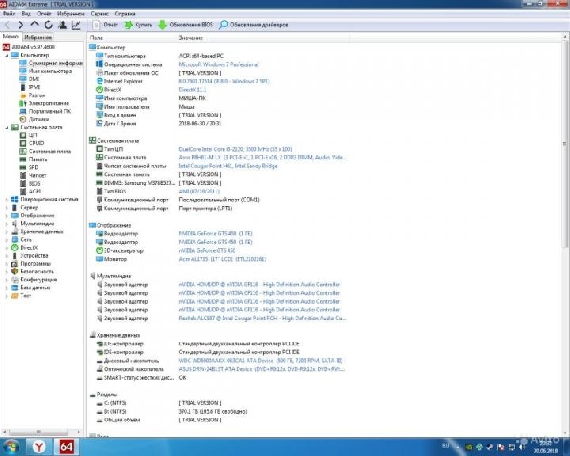The height and width of the screenshot is (456, 570).
Task: Open the Сервис menu
Action: [100, 13]
